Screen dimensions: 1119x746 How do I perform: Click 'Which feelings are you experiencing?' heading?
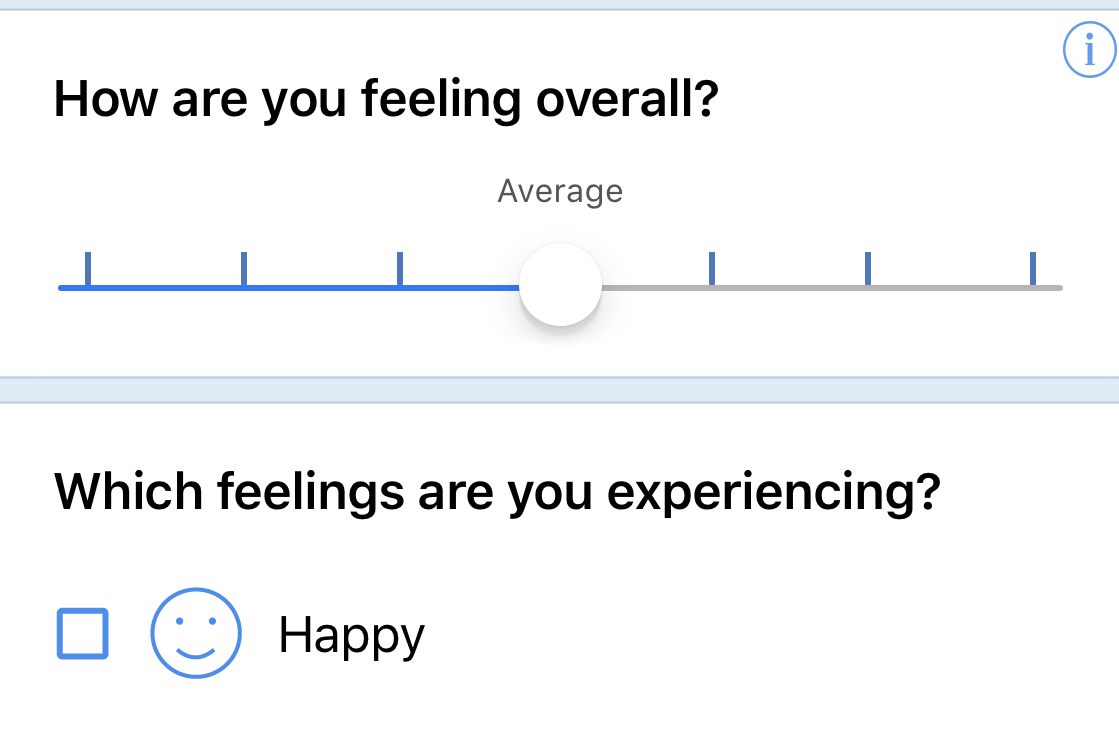pyautogui.click(x=497, y=490)
